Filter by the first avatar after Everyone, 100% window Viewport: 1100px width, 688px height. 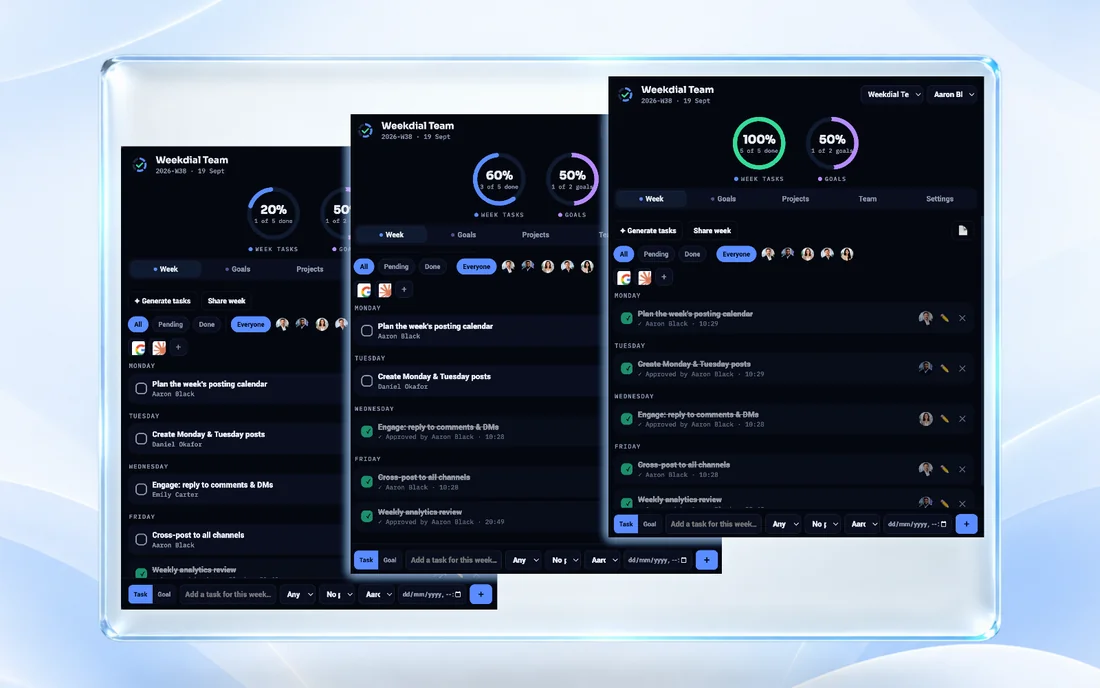coord(768,254)
